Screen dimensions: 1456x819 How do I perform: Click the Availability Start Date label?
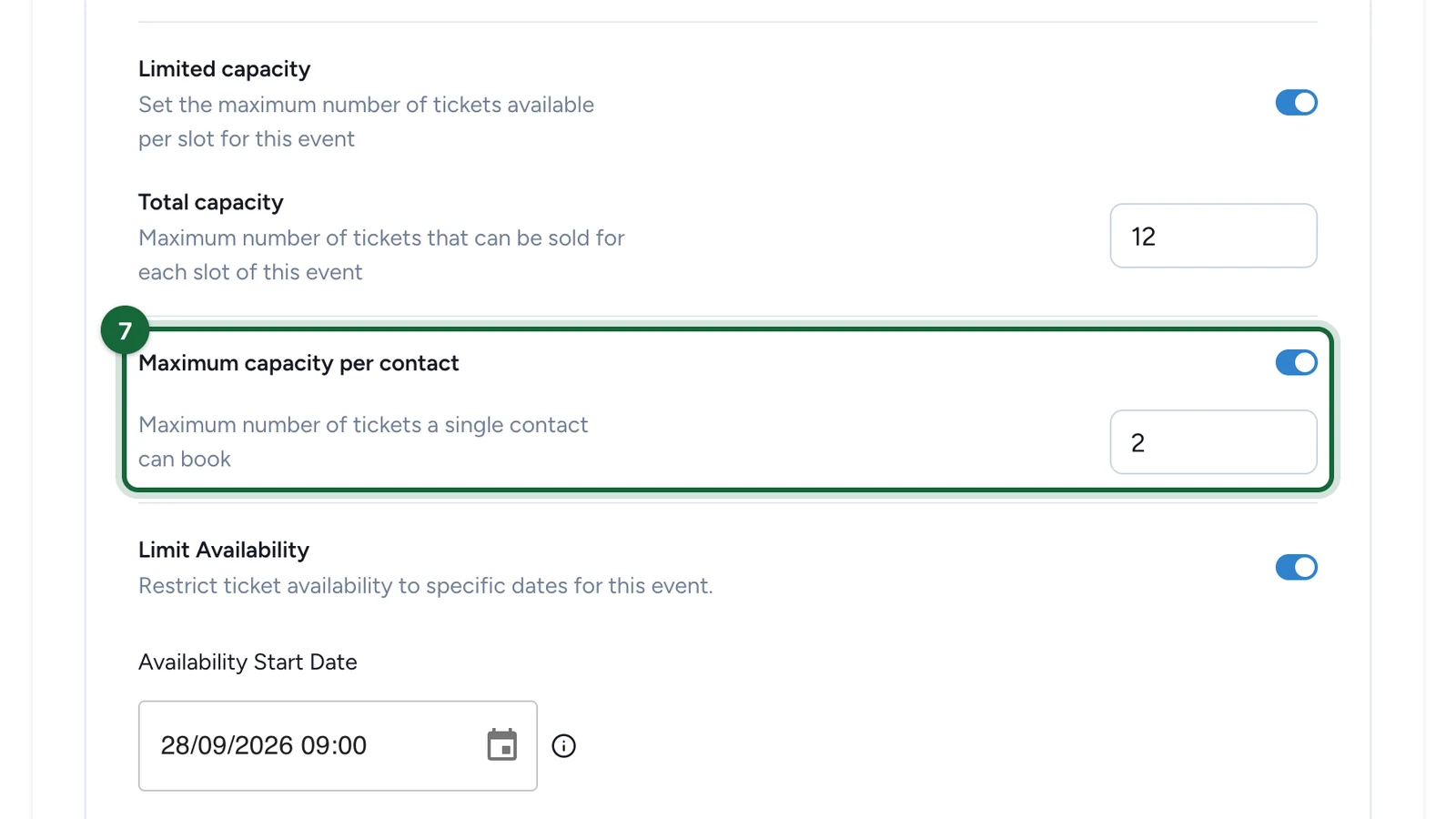pos(248,662)
